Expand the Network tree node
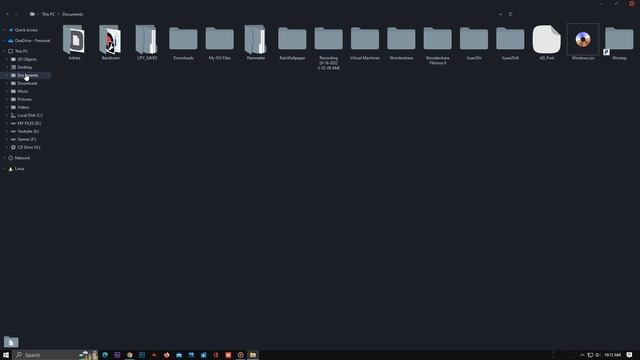The image size is (640, 360). 4,158
